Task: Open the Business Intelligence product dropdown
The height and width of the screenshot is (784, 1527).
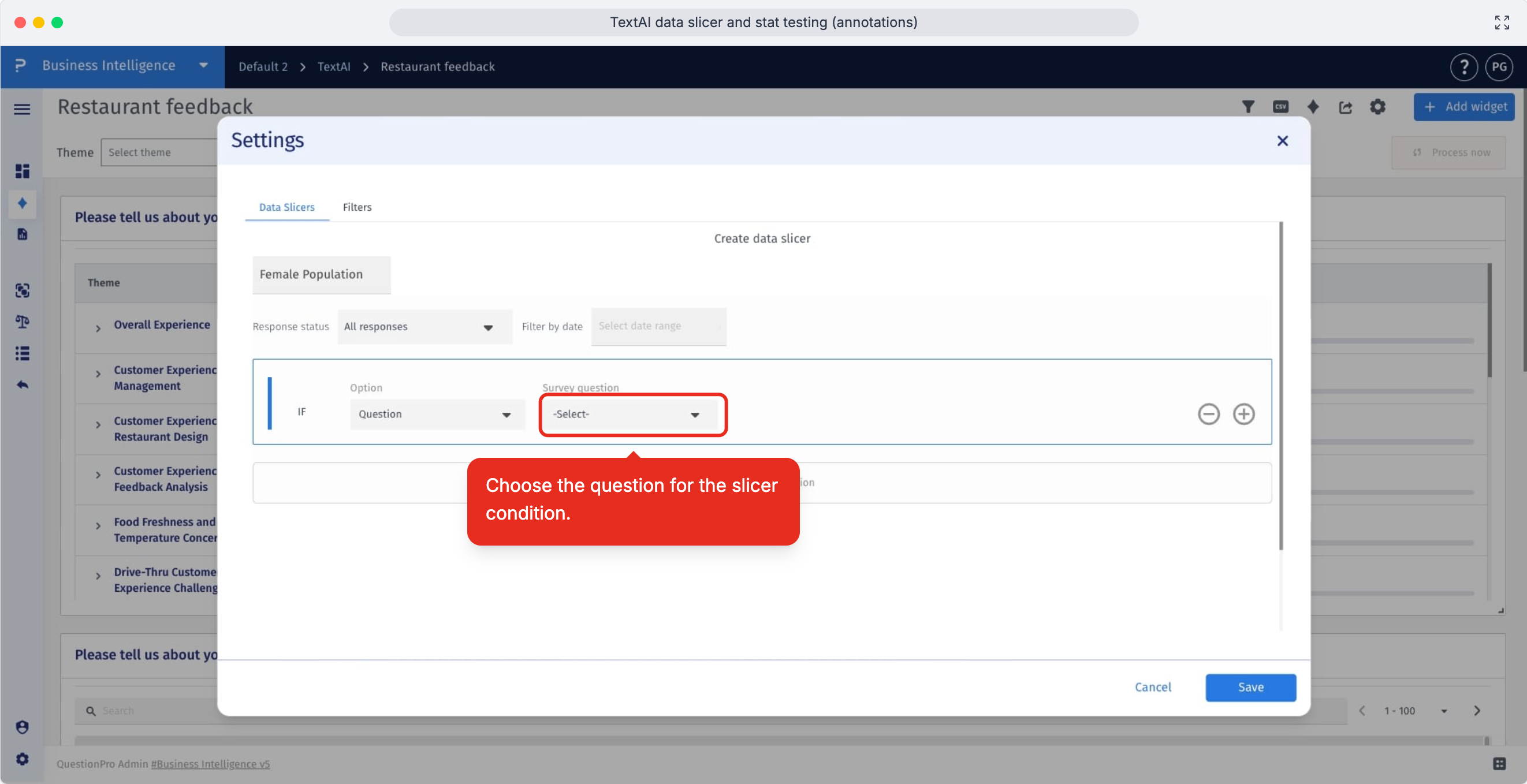Action: pos(113,66)
